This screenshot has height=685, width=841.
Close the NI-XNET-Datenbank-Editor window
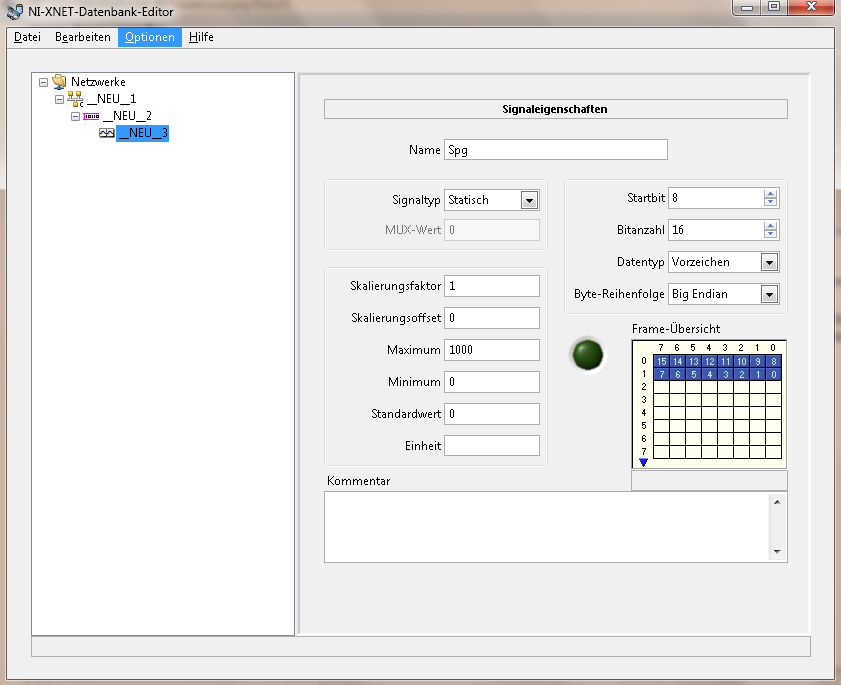pos(812,7)
